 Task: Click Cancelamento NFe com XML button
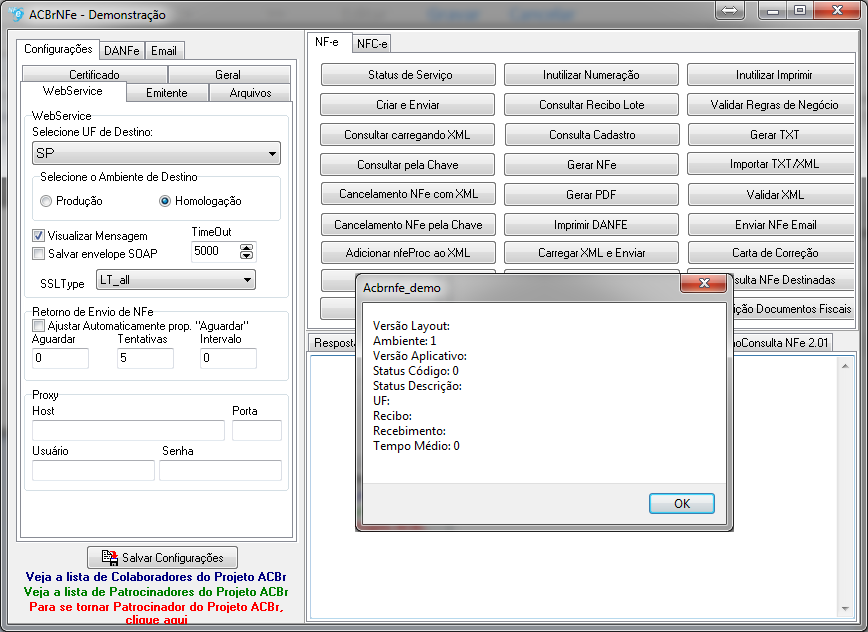coord(409,194)
